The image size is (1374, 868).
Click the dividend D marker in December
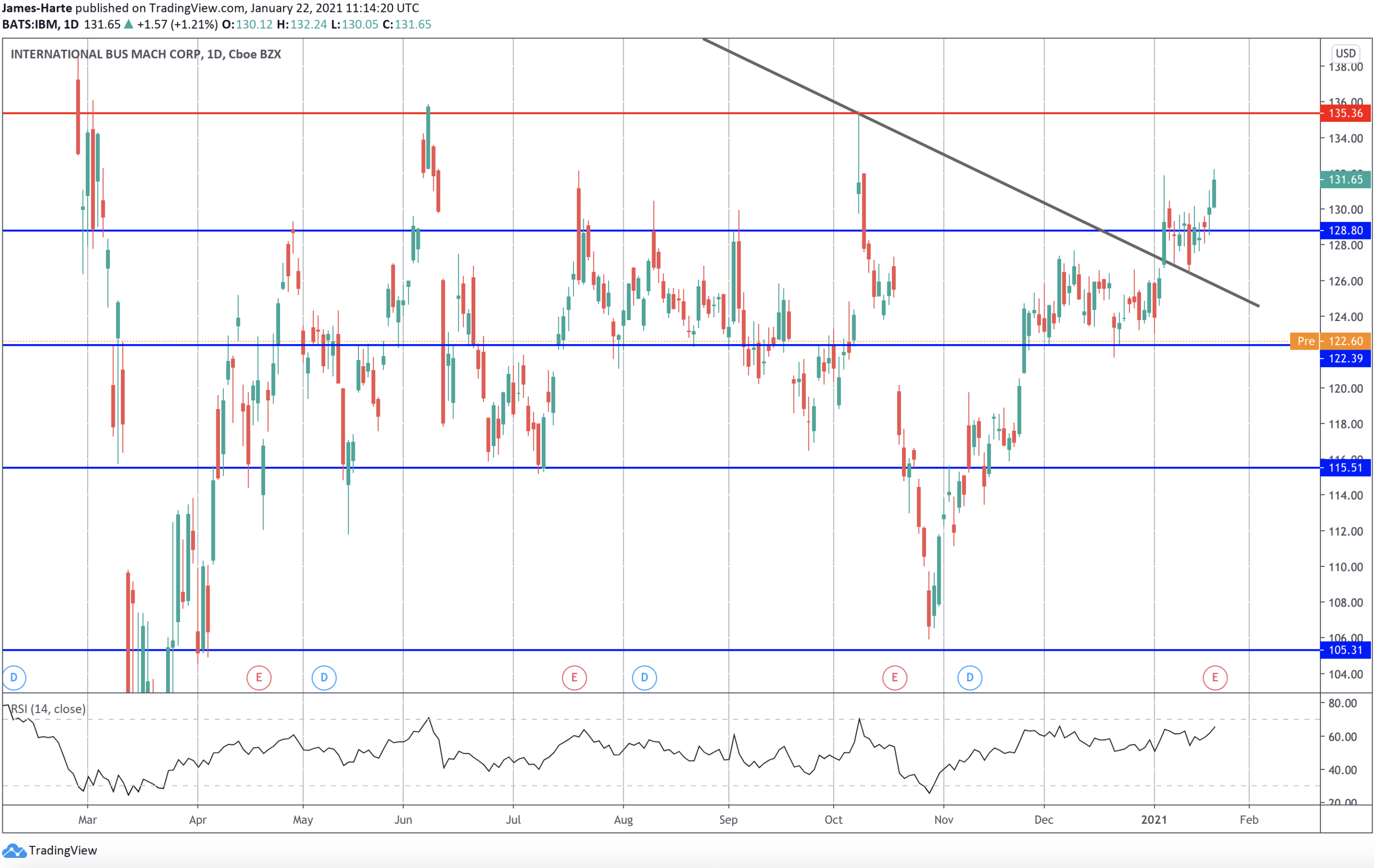(x=970, y=678)
